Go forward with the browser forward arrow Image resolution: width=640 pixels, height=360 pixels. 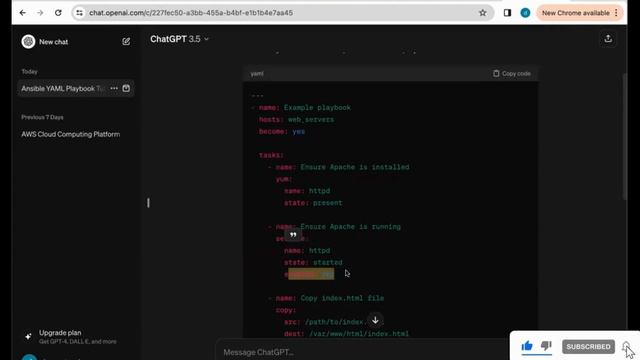pos(40,13)
